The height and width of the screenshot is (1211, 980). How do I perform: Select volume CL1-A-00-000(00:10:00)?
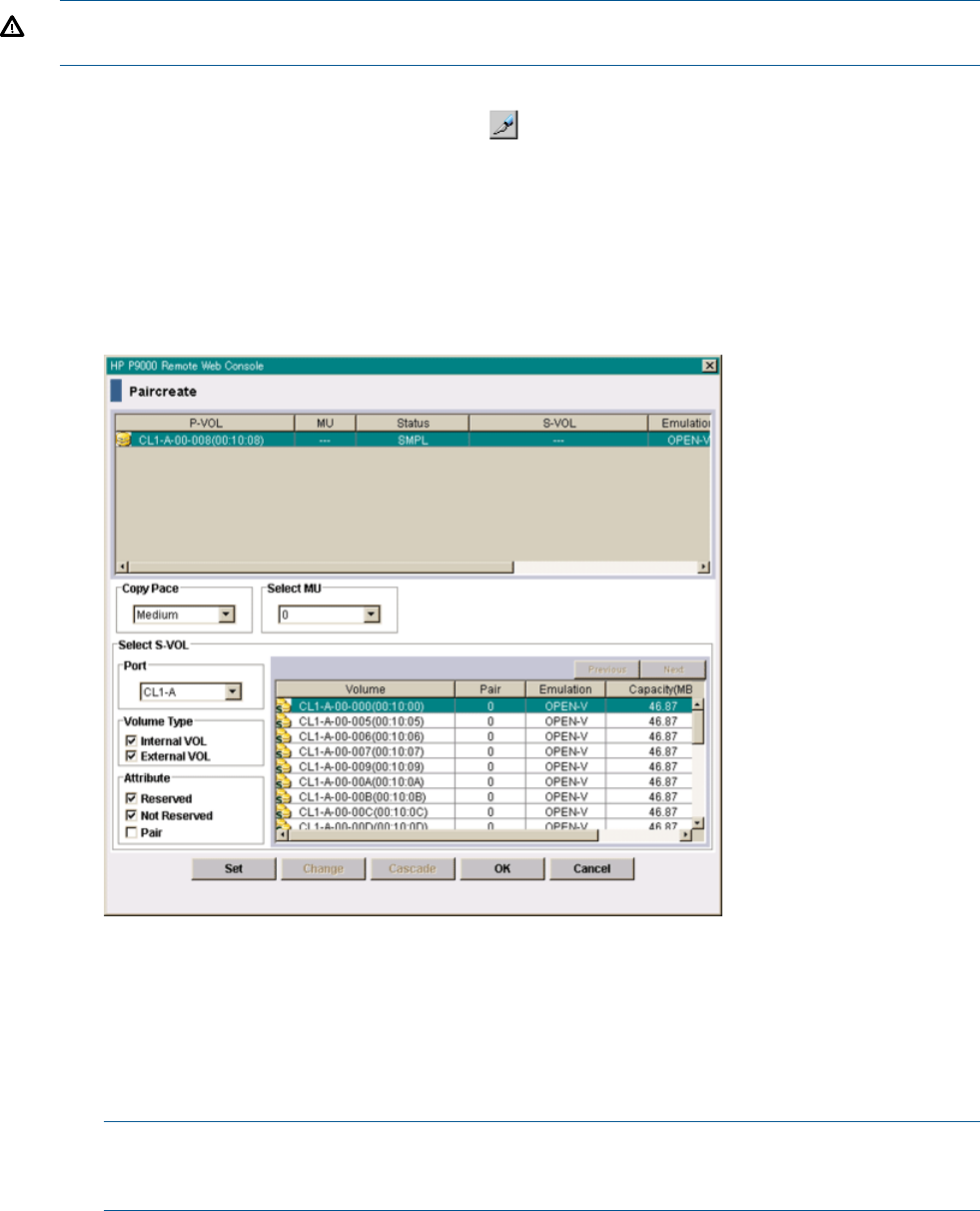(x=484, y=706)
